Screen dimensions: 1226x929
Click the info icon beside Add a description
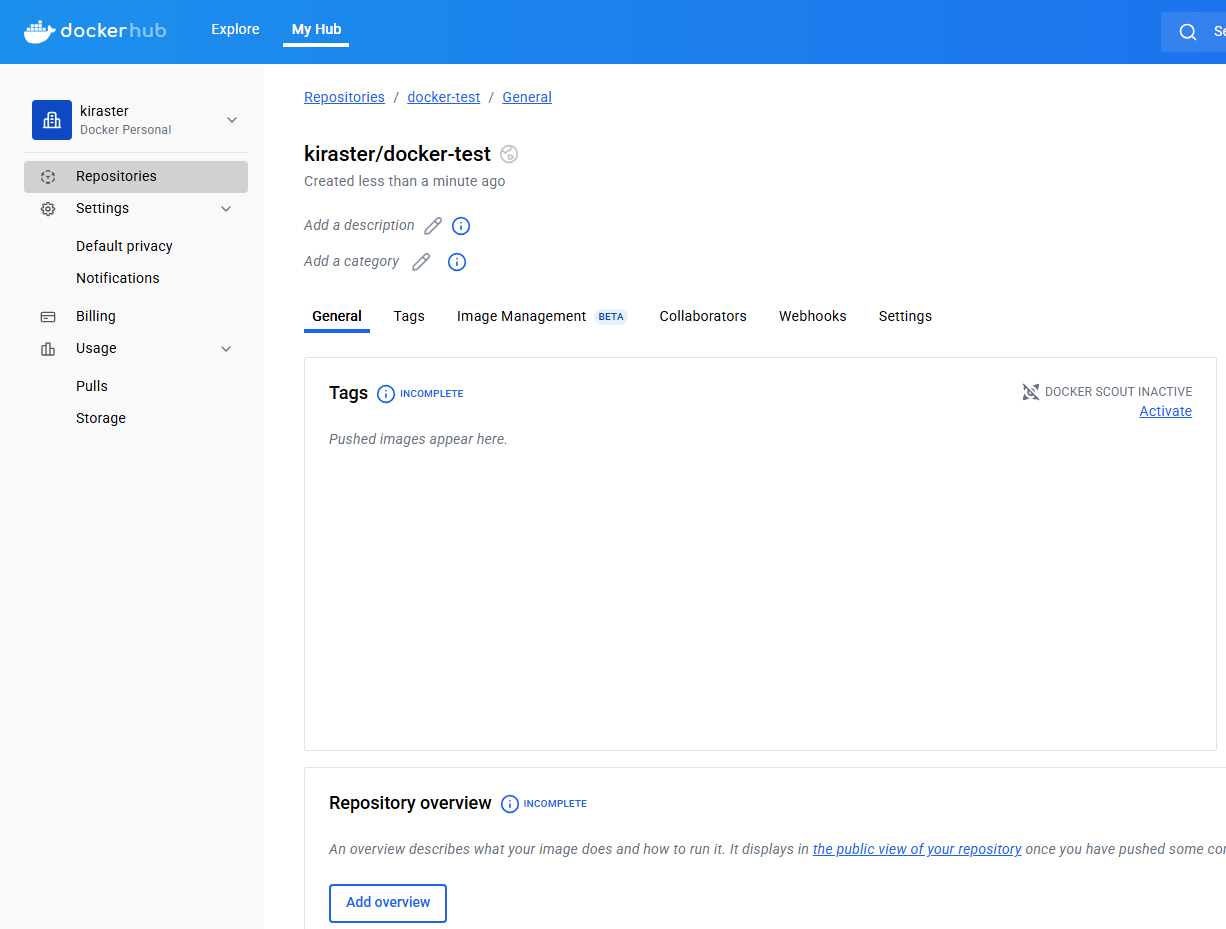tap(461, 226)
